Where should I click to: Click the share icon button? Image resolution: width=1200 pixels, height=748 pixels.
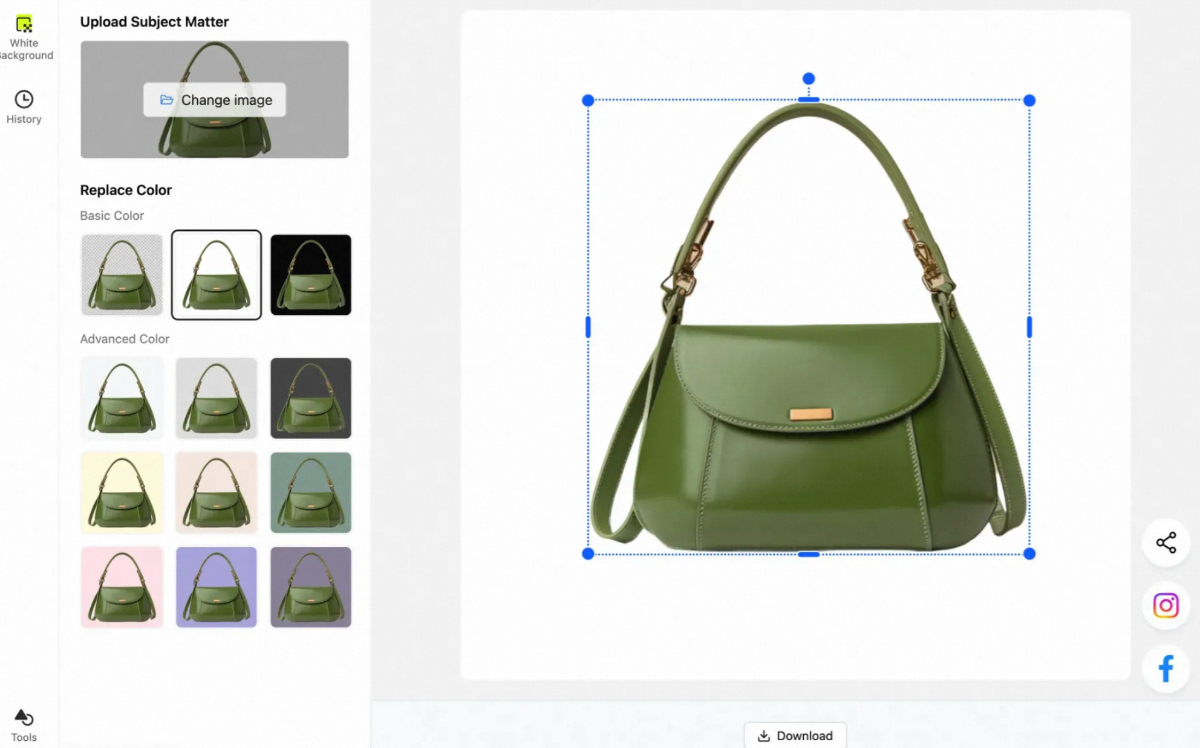point(1166,543)
